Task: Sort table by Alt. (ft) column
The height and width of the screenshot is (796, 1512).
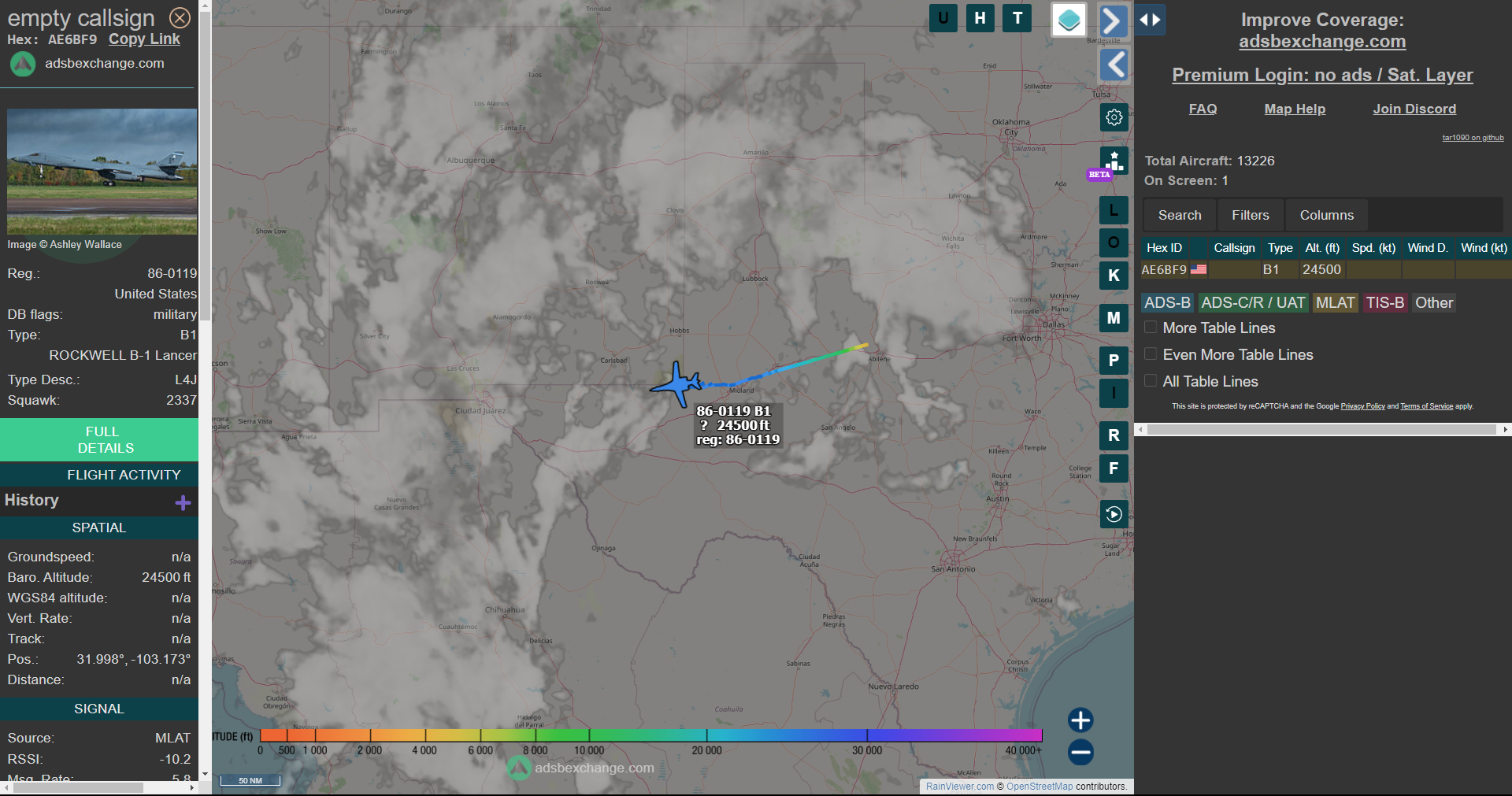Action: pos(1322,248)
